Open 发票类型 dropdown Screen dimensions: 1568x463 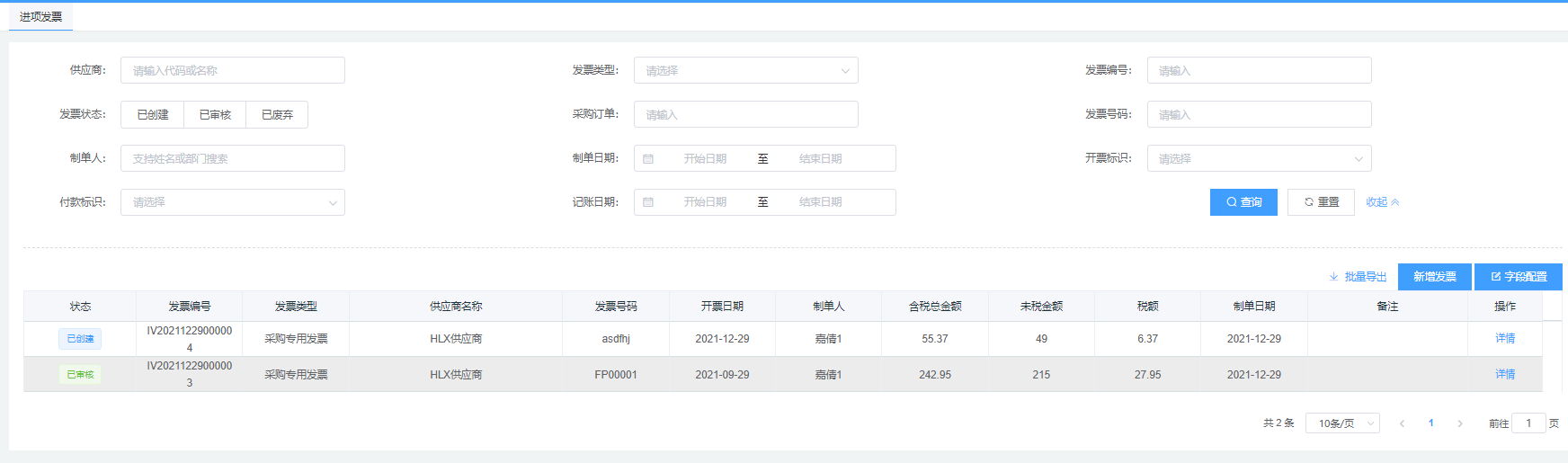pos(745,70)
